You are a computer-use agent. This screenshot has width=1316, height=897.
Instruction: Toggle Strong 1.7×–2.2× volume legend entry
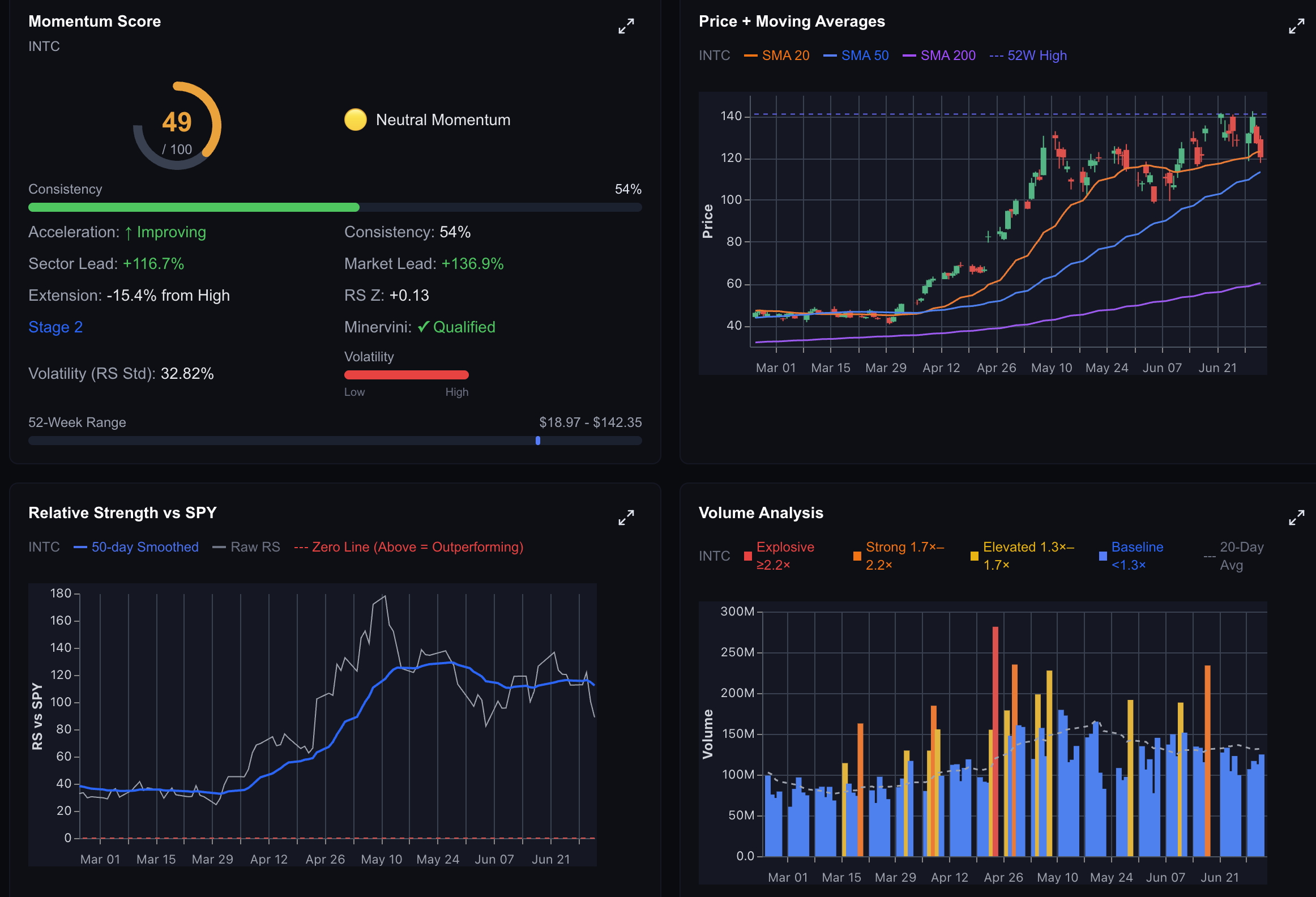coord(899,556)
